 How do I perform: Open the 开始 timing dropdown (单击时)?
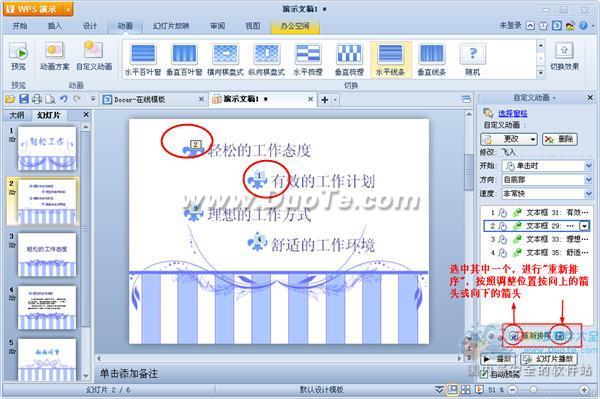click(x=588, y=166)
